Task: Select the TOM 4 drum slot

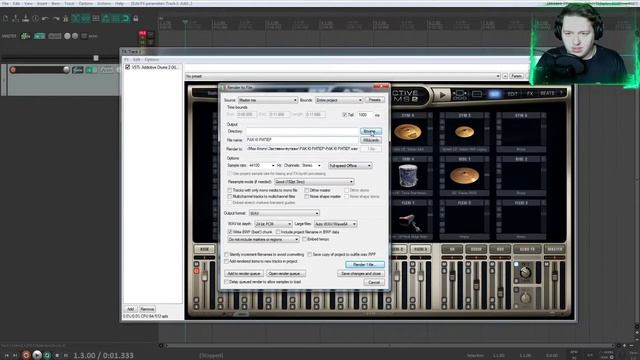Action: point(408,176)
